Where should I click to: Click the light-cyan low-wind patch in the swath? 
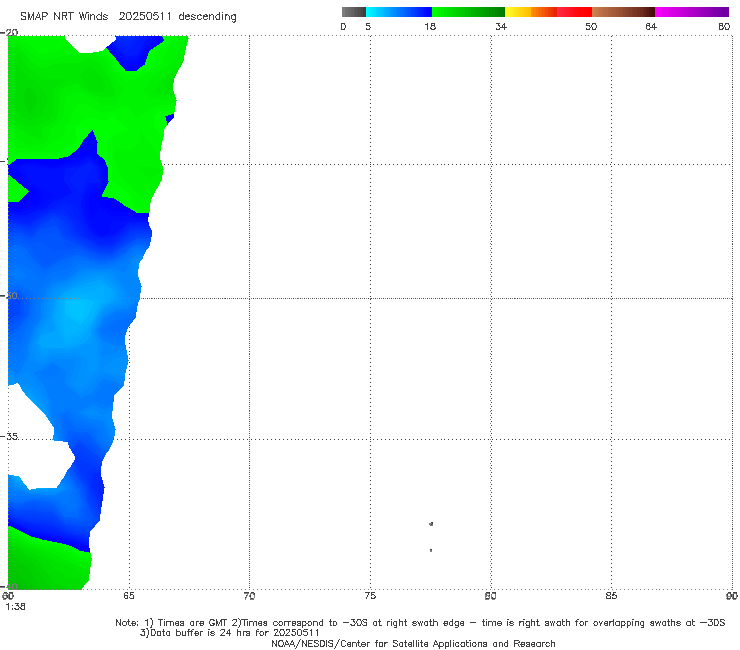pos(80,307)
